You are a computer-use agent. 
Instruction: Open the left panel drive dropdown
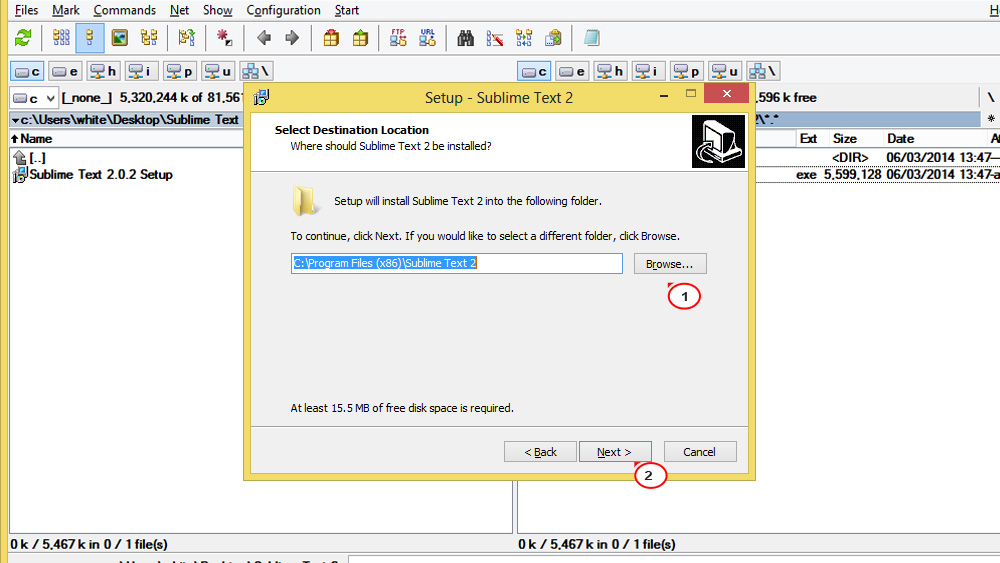(x=34, y=98)
